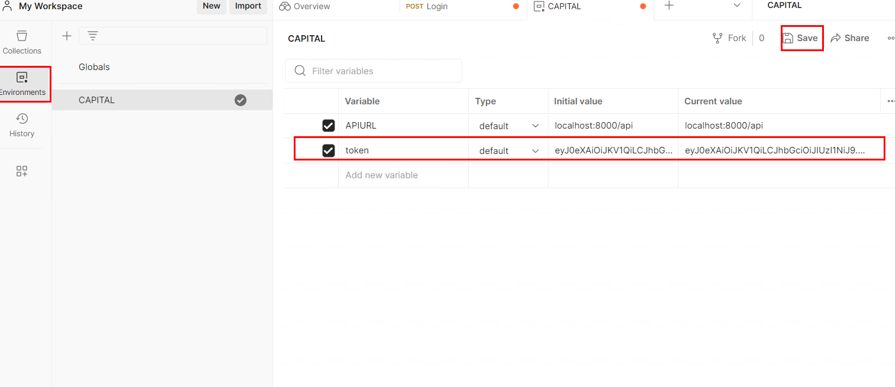This screenshot has width=895, height=387.
Task: Click the APIURL variable name cell
Action: pos(403,126)
